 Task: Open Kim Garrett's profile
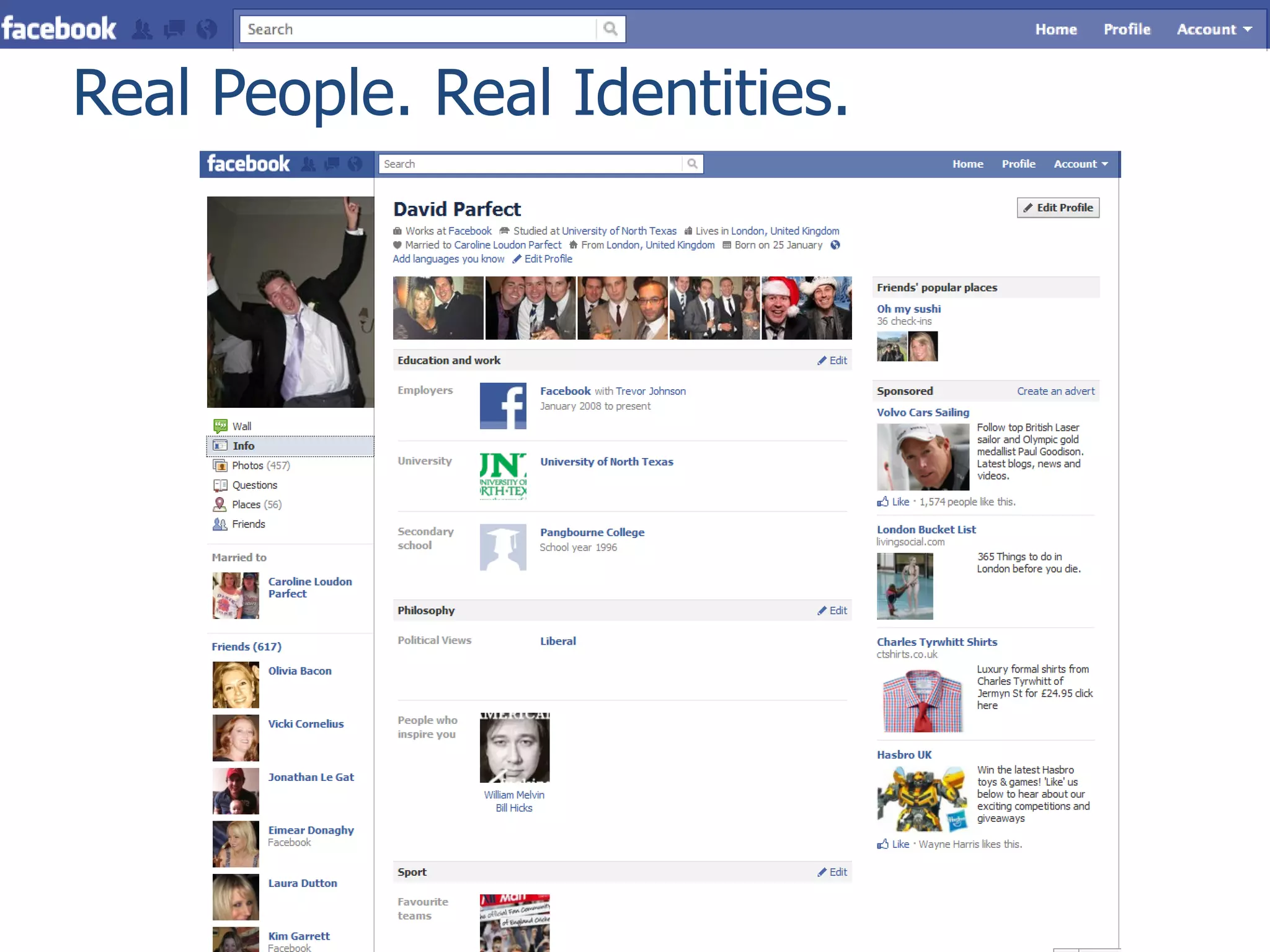pyautogui.click(x=299, y=936)
